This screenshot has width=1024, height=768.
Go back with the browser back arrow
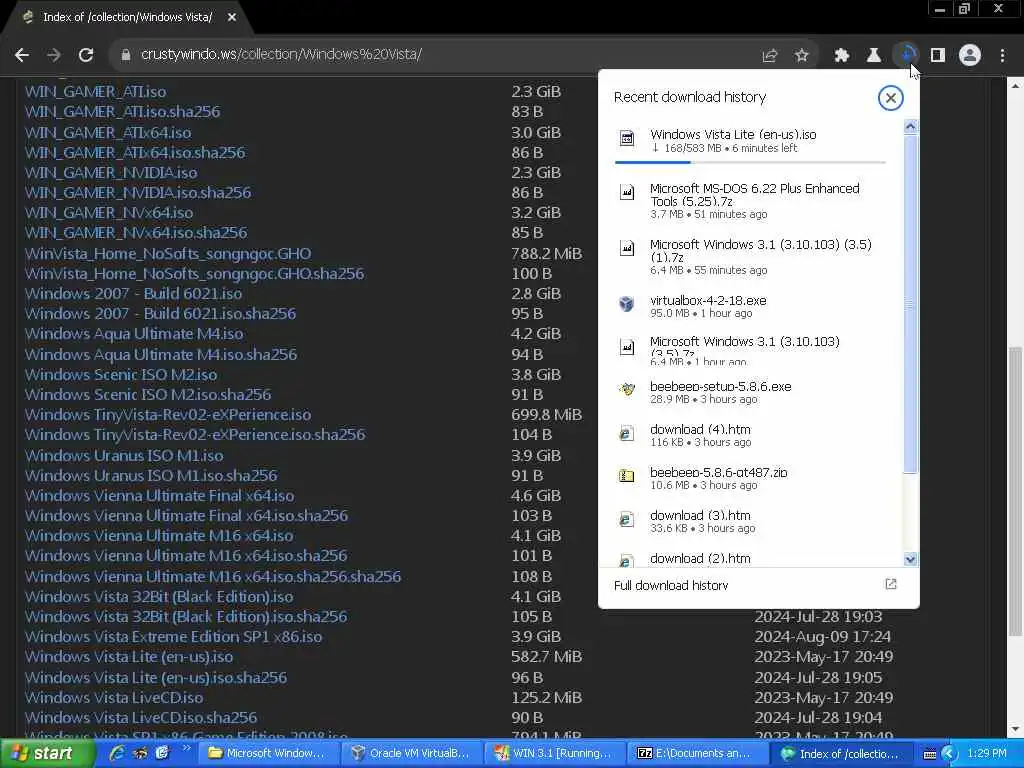pos(22,55)
